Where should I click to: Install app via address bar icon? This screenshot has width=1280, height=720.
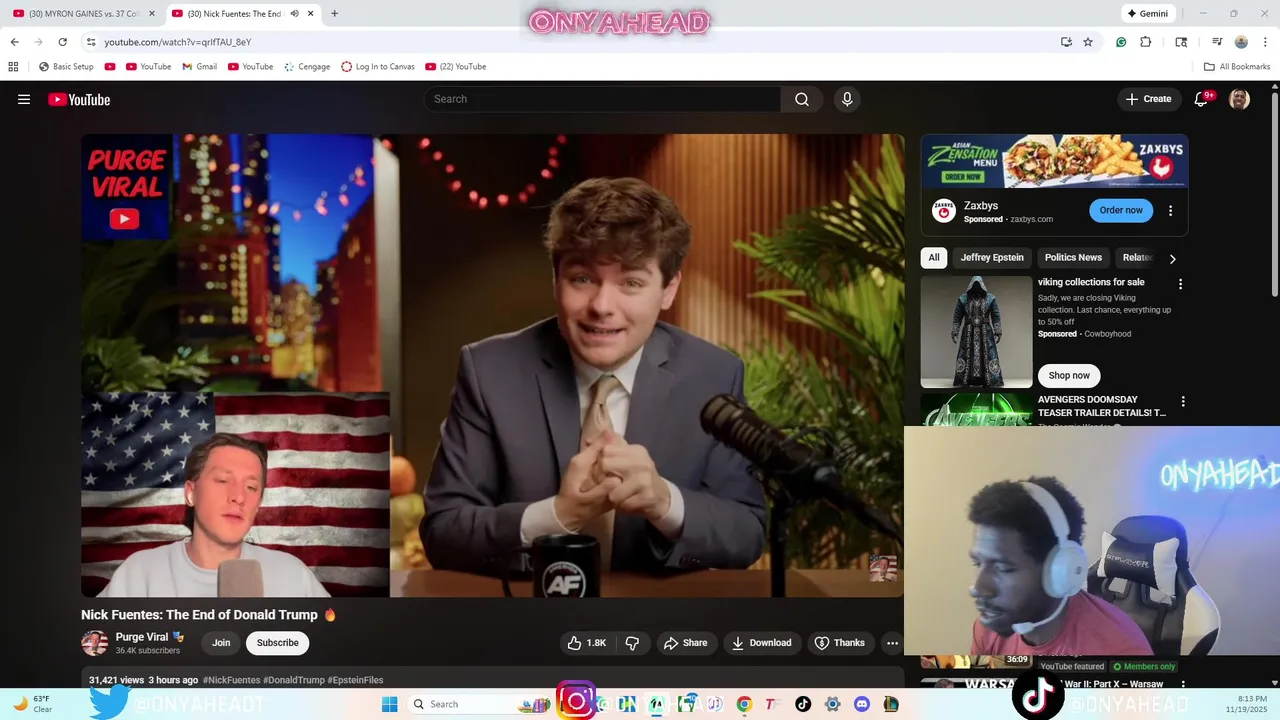pyautogui.click(x=1066, y=42)
